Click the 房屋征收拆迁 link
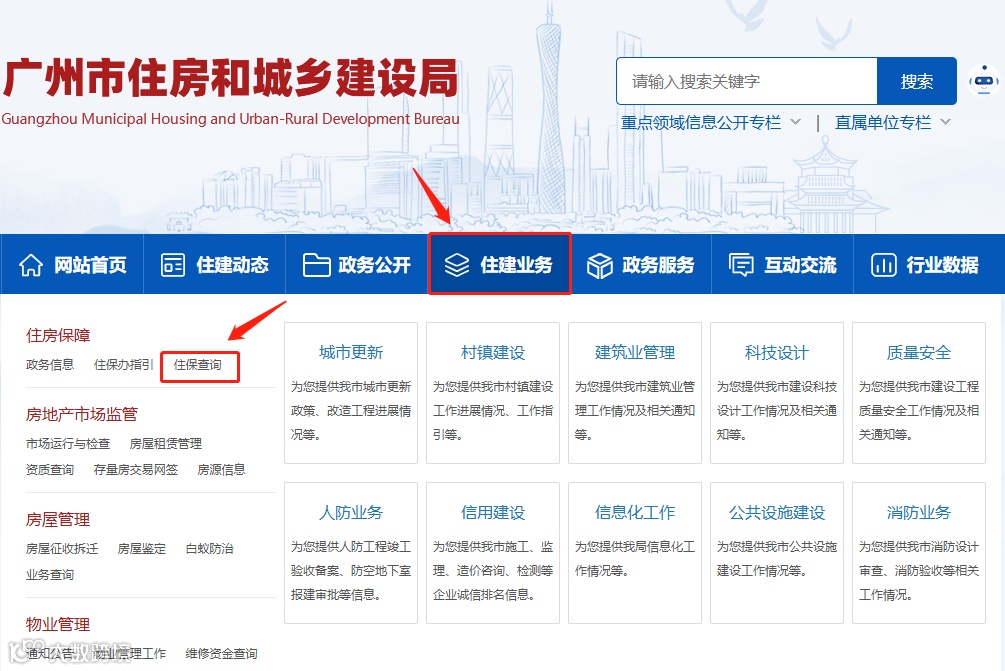Viewport: 1005px width, 671px height. tap(62, 549)
